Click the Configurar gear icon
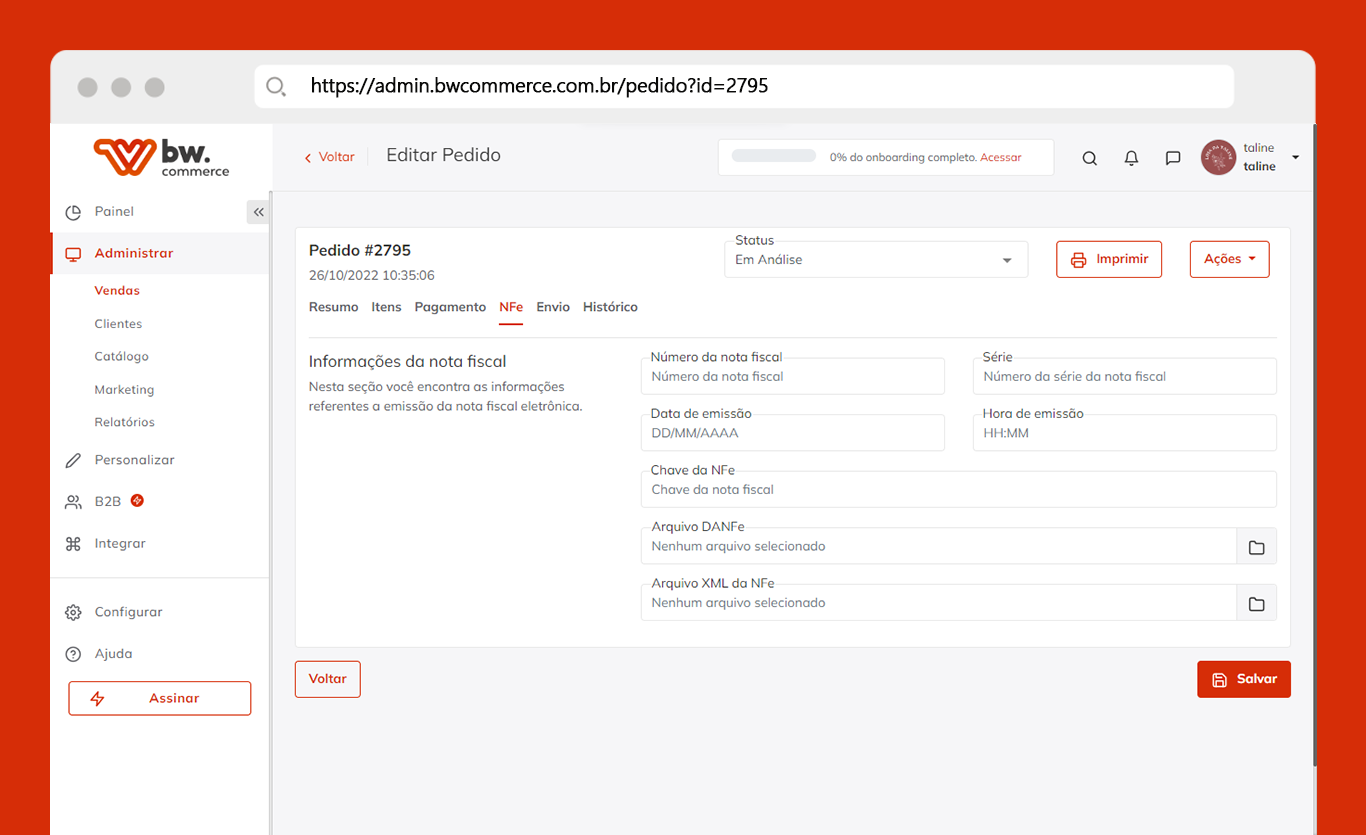 point(73,612)
